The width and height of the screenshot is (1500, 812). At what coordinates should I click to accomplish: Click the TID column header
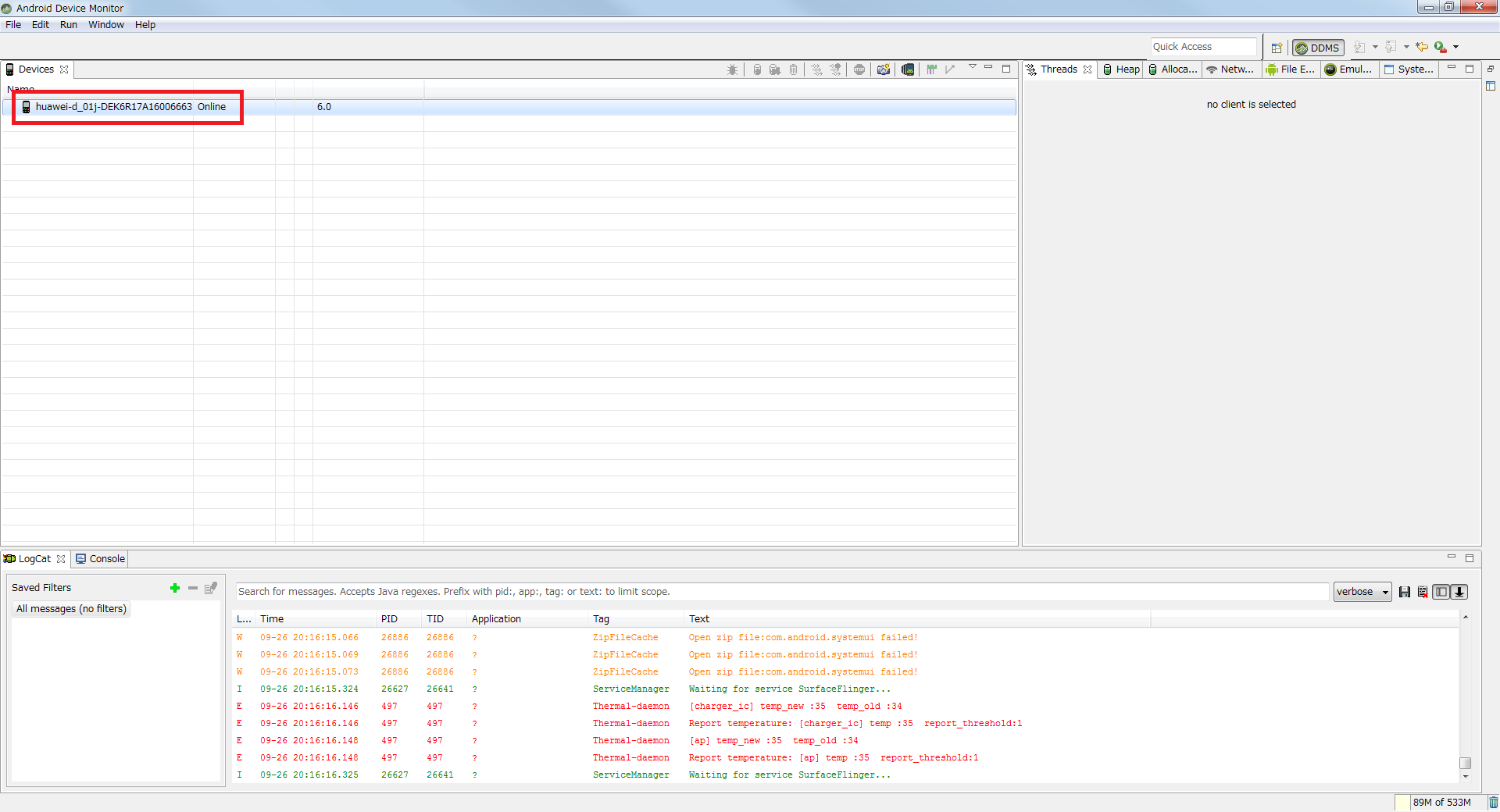445,619
